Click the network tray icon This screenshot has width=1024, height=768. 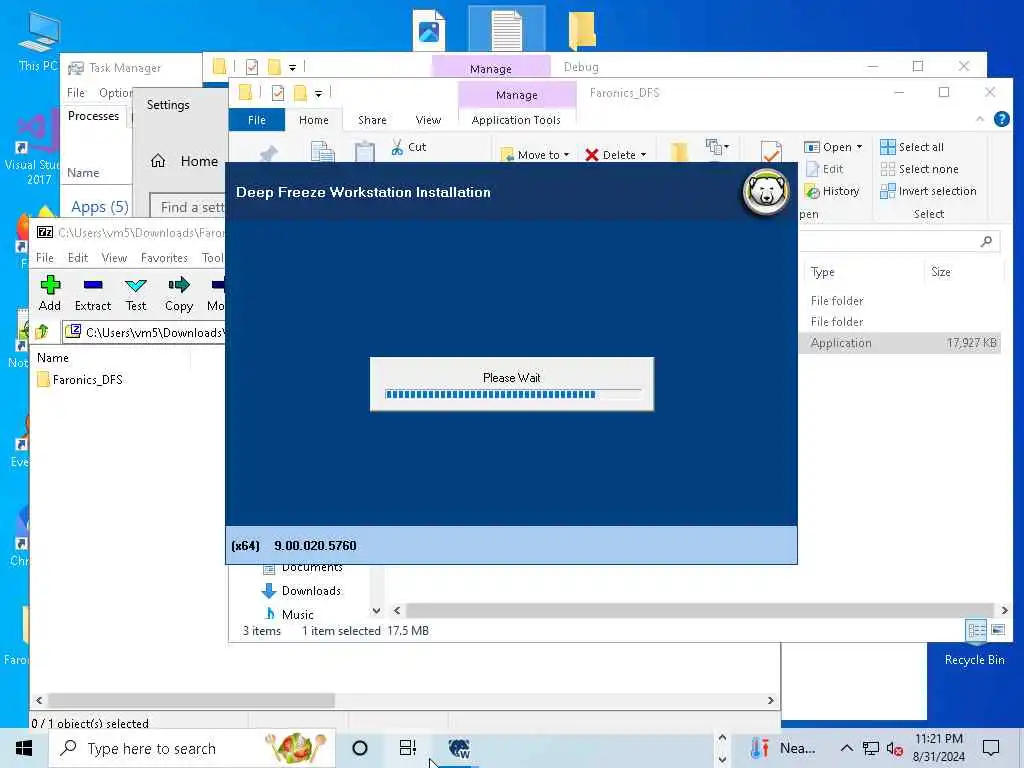[871, 748]
